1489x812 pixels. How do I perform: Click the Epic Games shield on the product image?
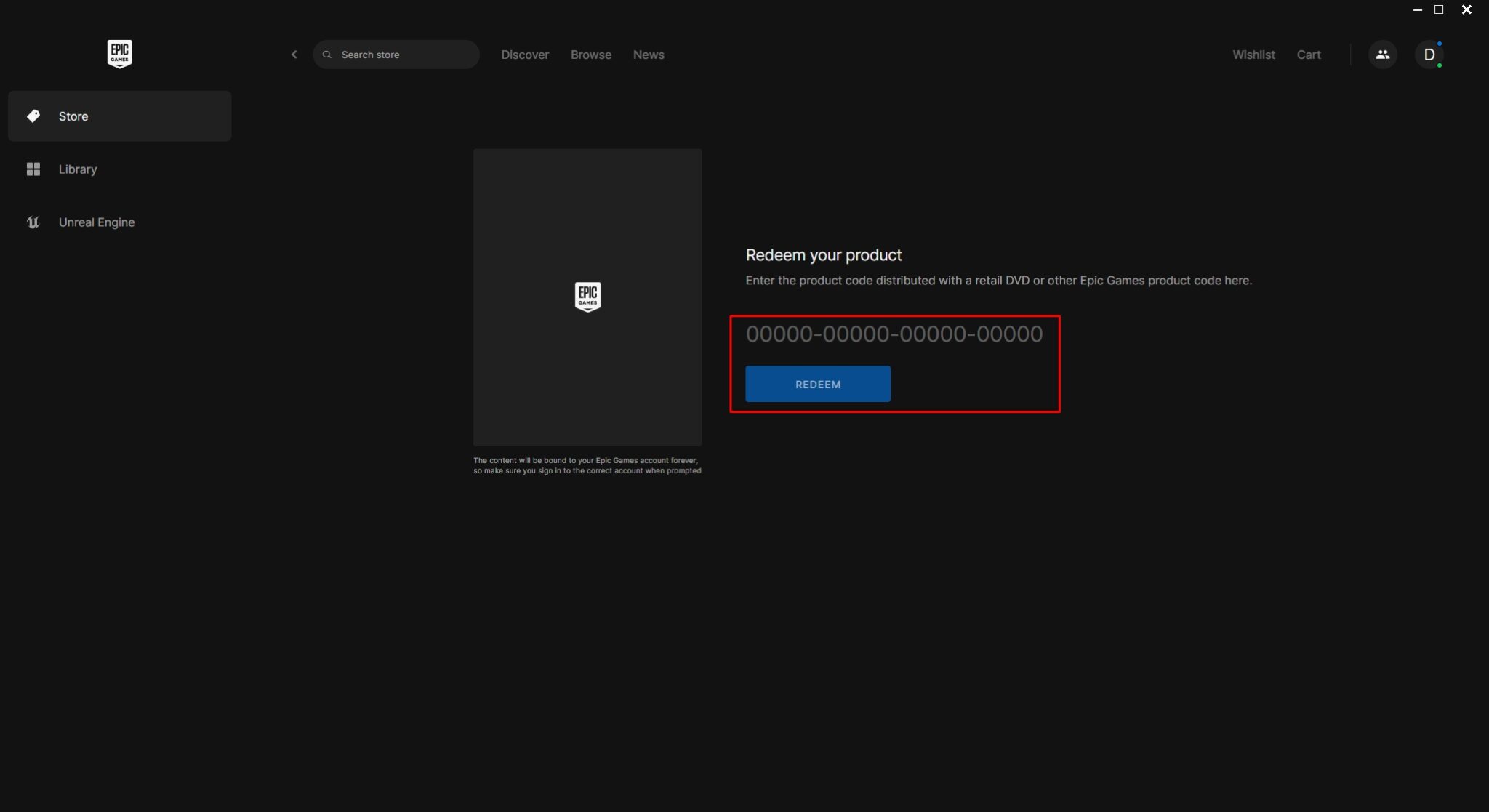(x=587, y=297)
